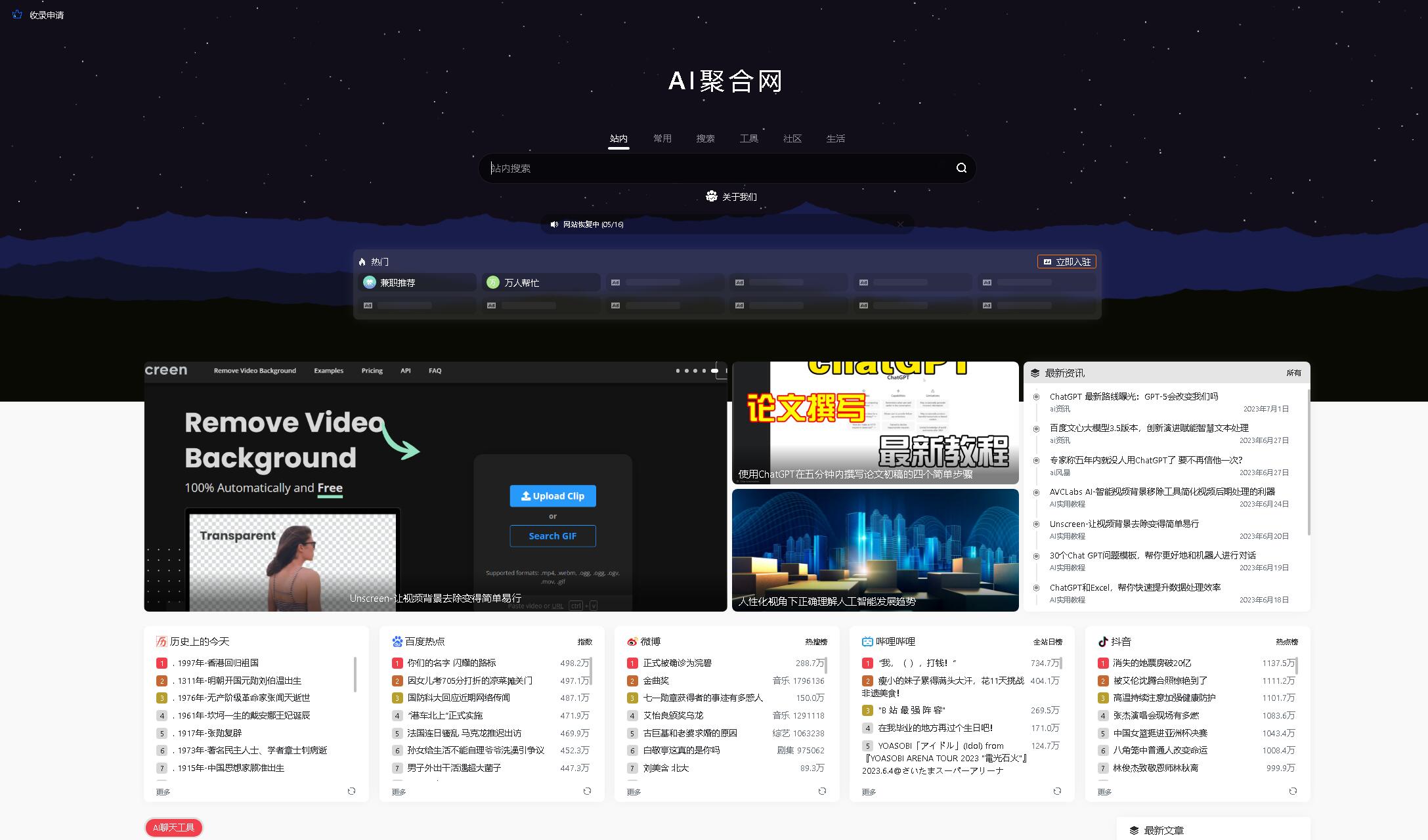Screen dimensions: 1428x840
Task: Click the layers icon beside 最新文章
Action: tap(1134, 830)
